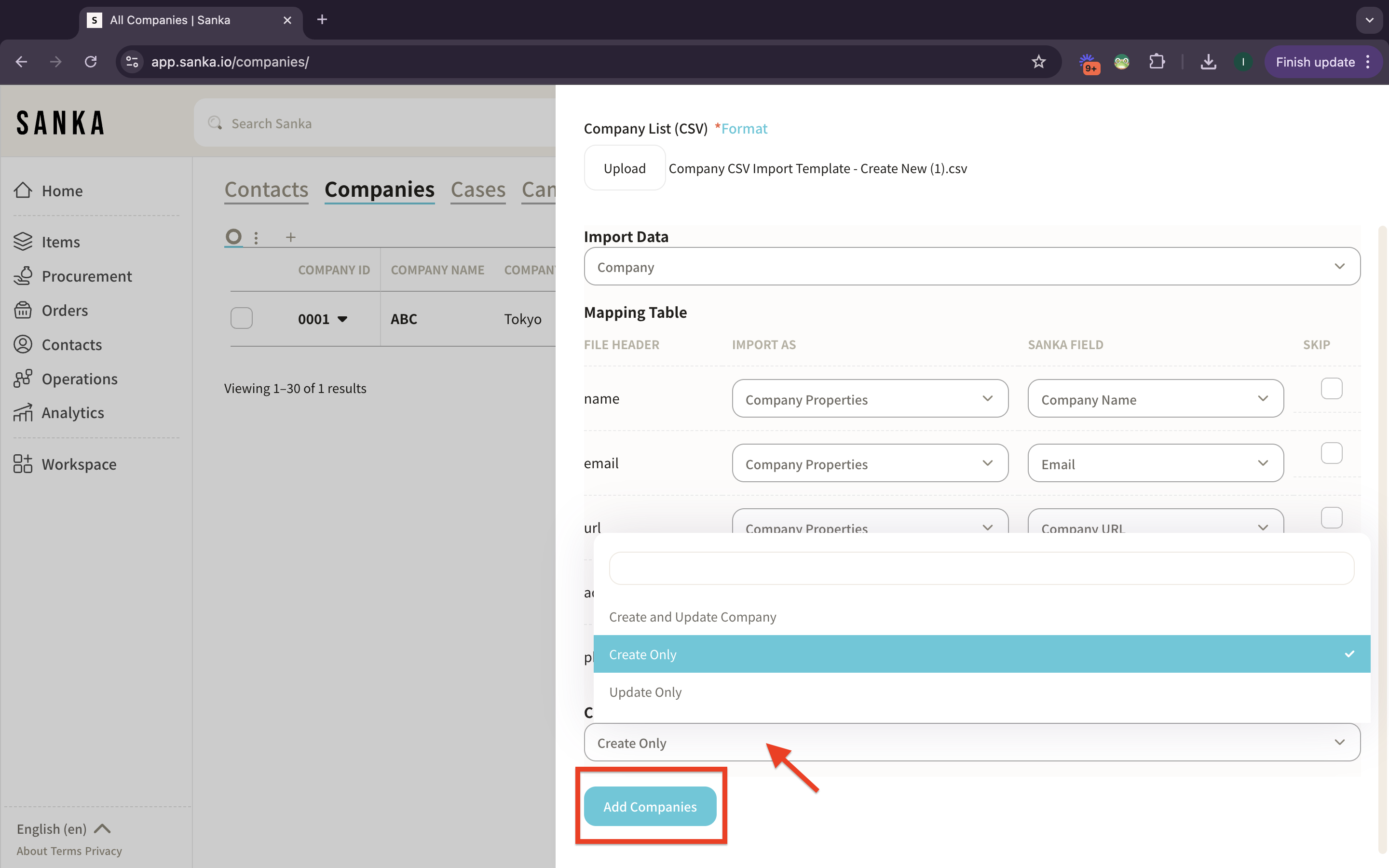Switch to the Contacts tab
Screen dimensions: 1389x868
pyautogui.click(x=266, y=190)
